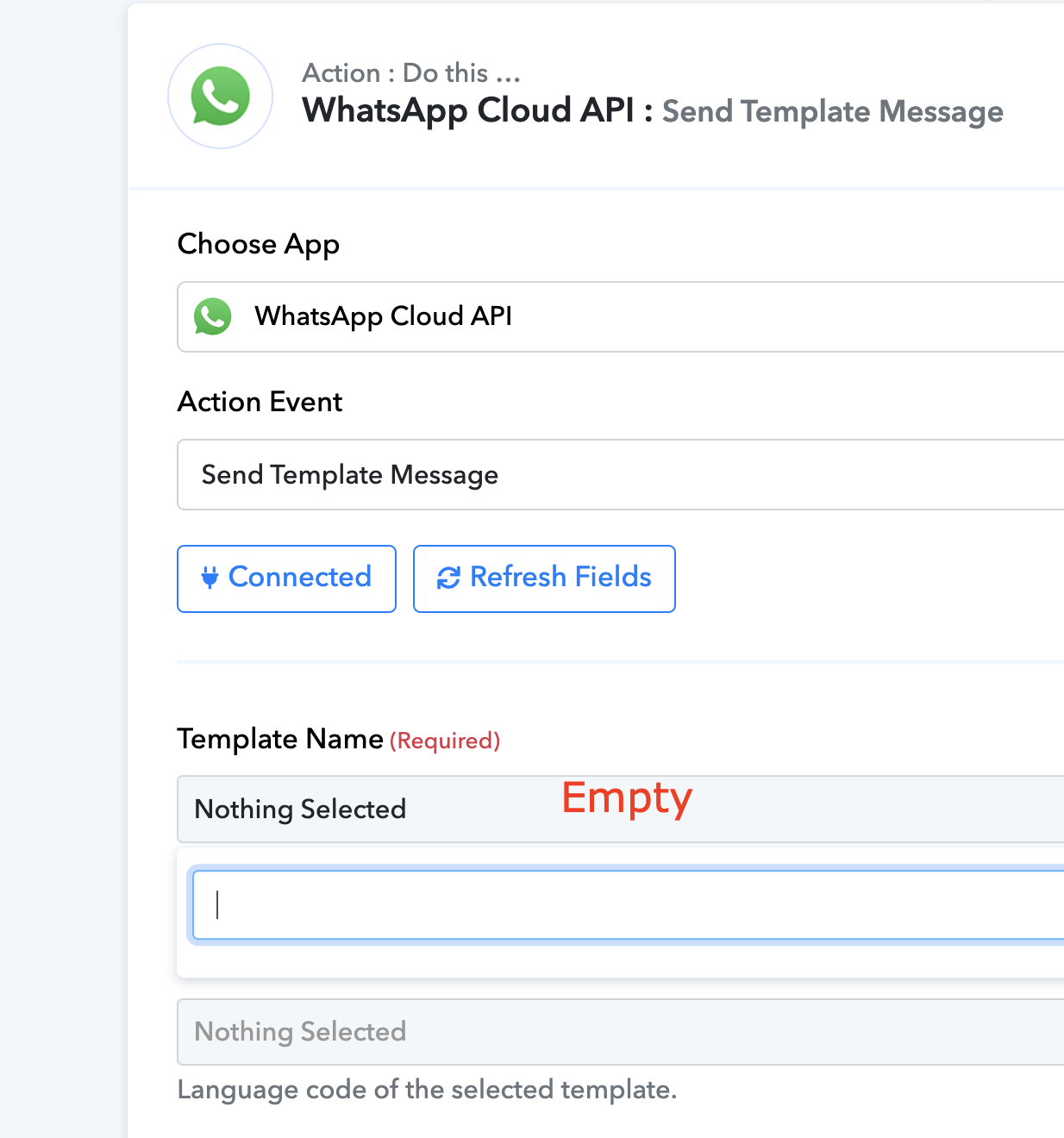Click the Choose App label

point(259,245)
